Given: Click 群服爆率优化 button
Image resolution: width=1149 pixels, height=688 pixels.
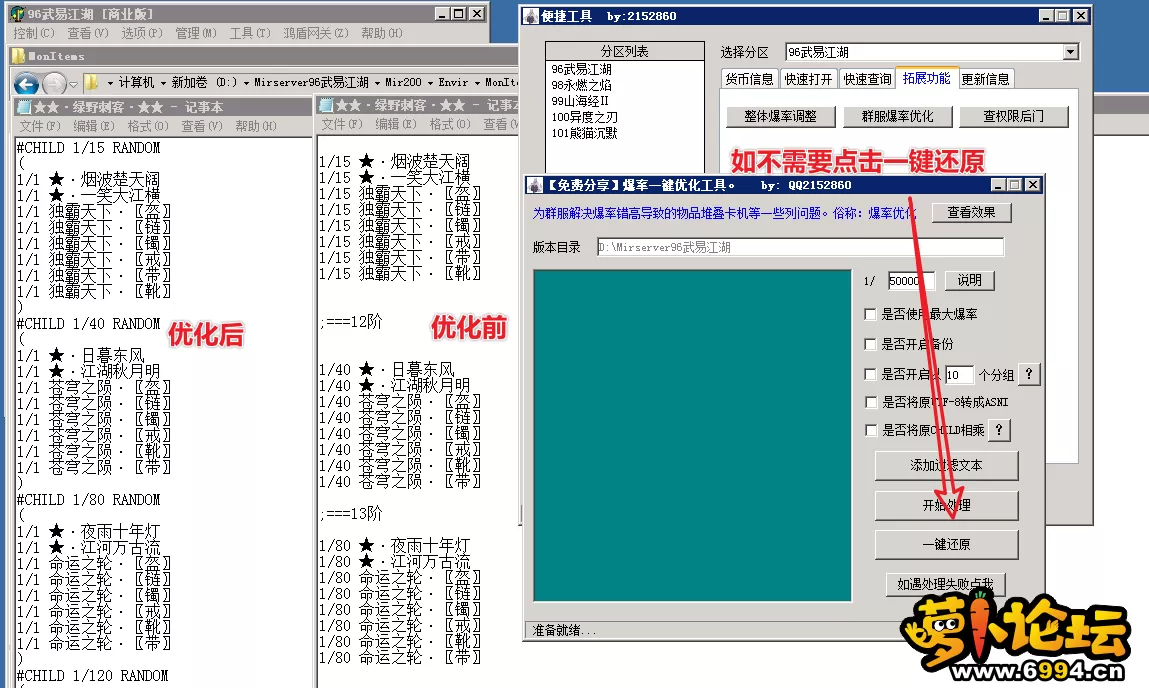Looking at the screenshot, I should point(898,116).
